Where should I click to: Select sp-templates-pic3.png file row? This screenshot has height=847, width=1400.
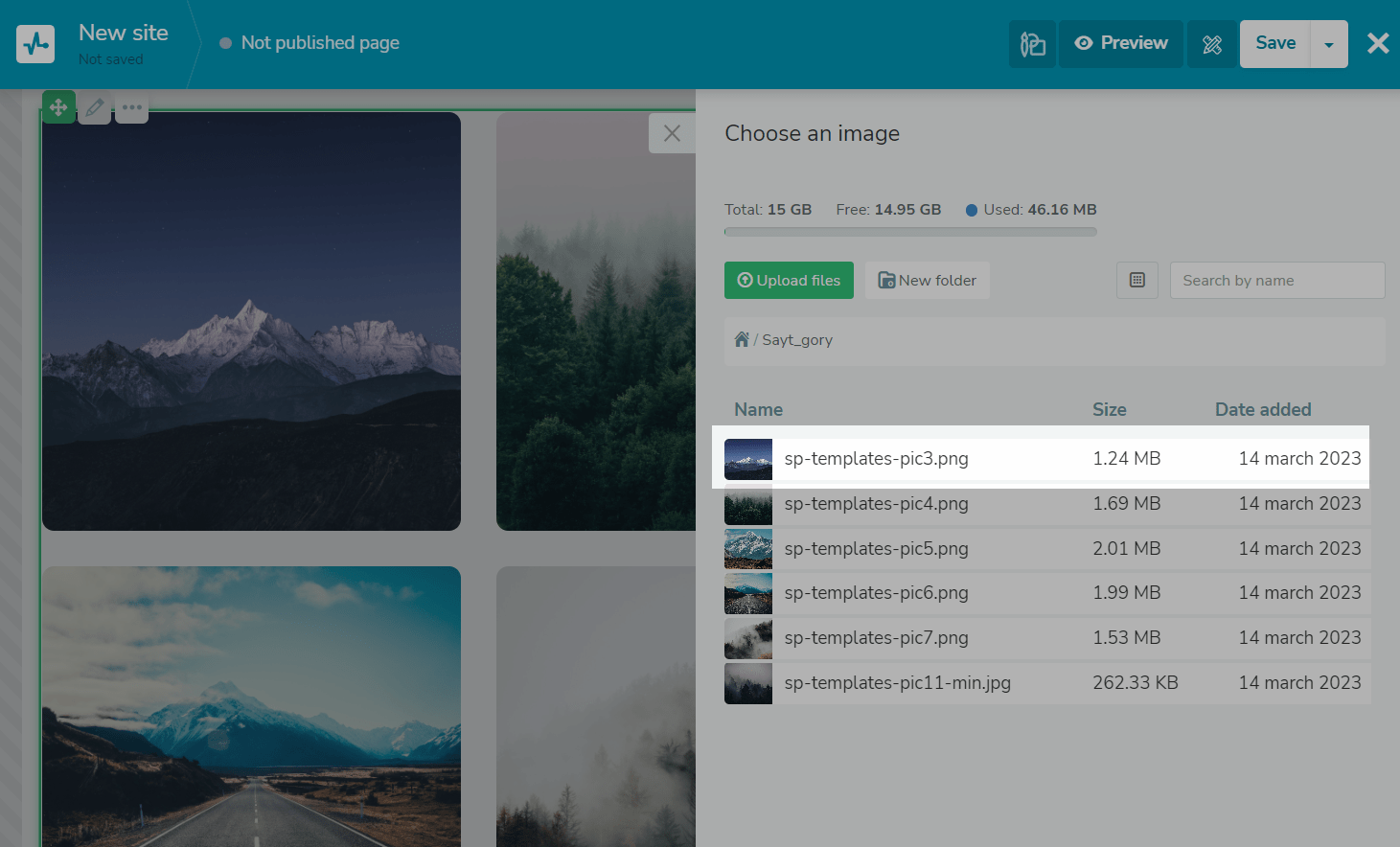tap(876, 459)
